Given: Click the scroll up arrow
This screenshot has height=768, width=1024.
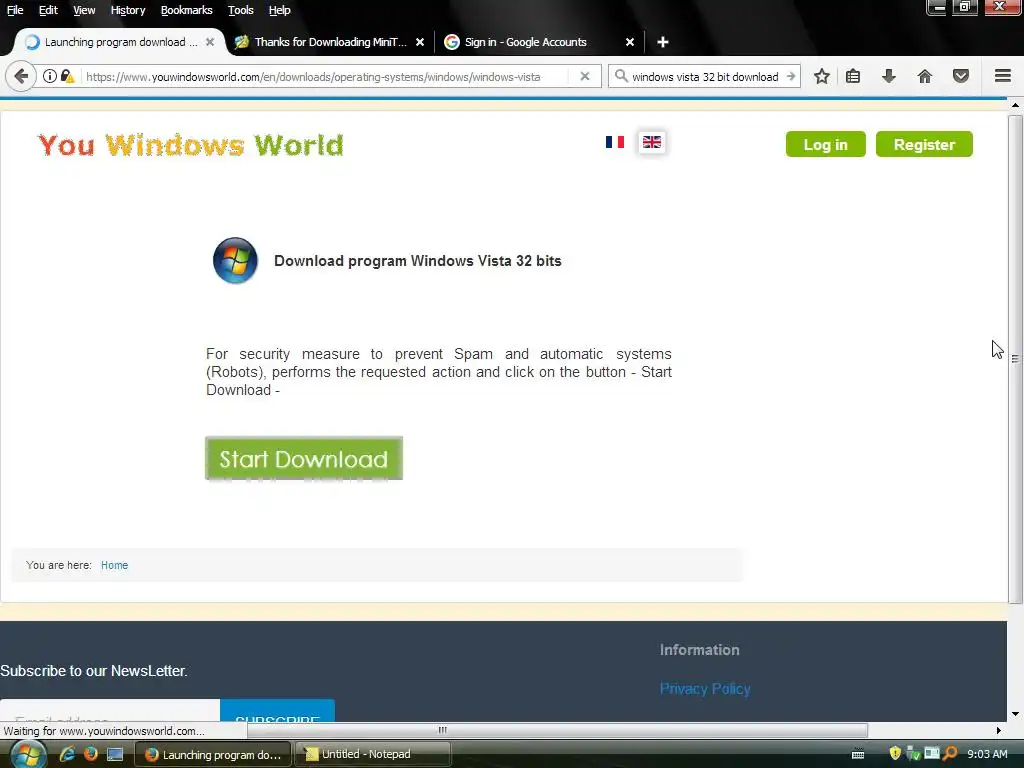Looking at the screenshot, I should pos(1015,104).
